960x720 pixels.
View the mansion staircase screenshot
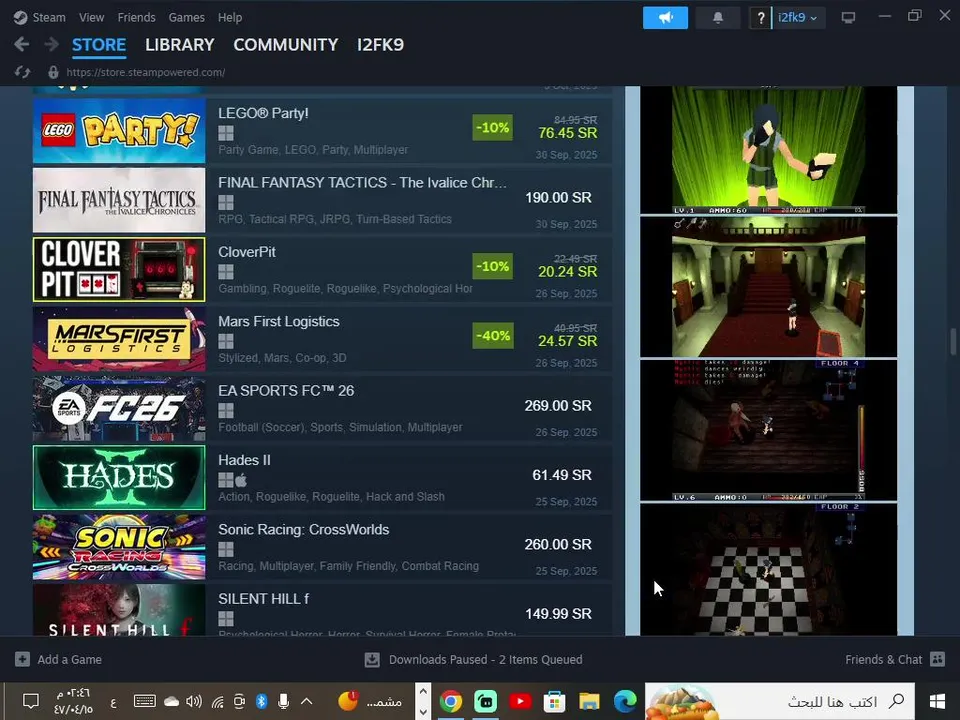tap(768, 287)
